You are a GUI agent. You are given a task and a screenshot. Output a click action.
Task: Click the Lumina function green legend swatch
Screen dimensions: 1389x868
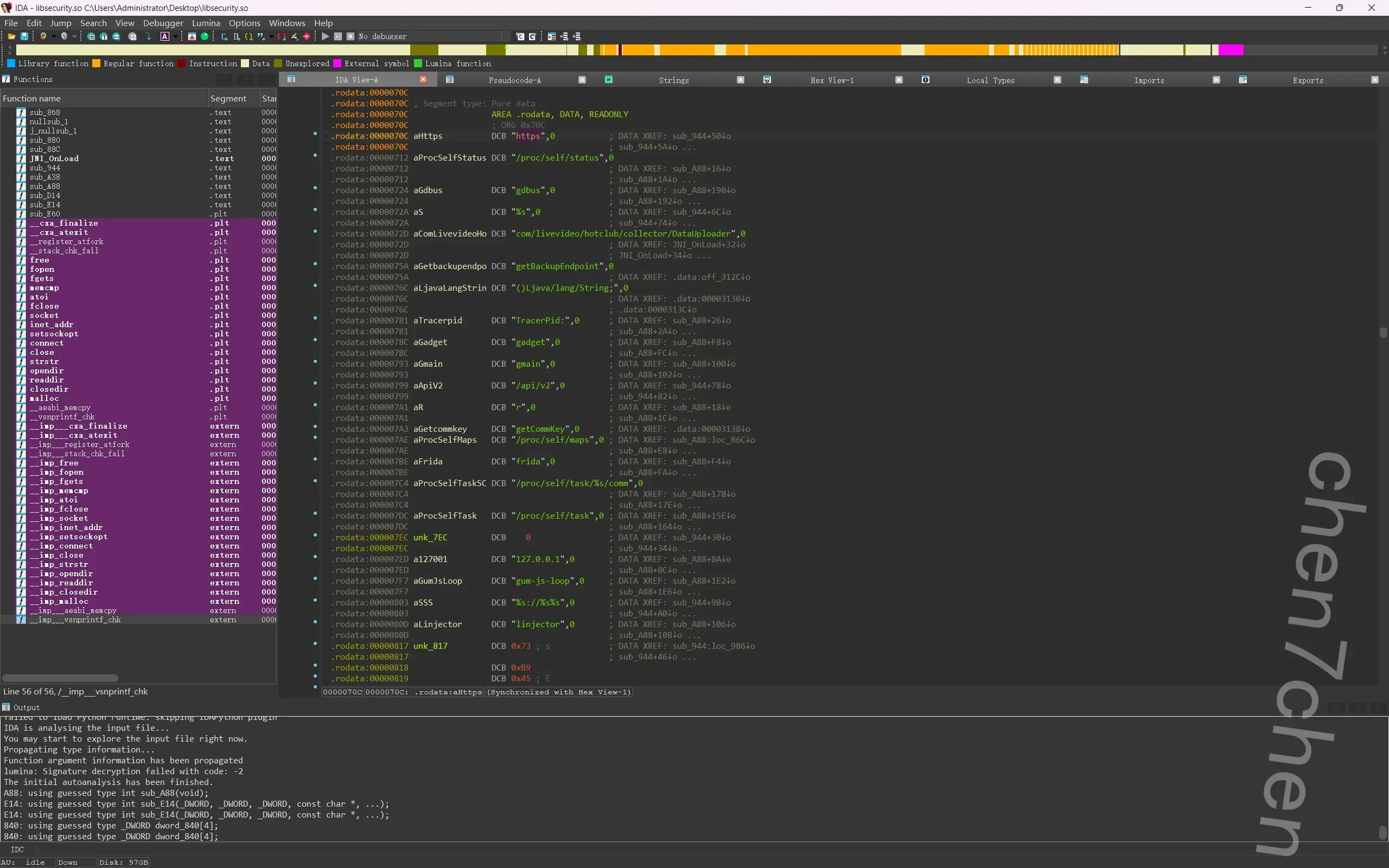pos(418,63)
